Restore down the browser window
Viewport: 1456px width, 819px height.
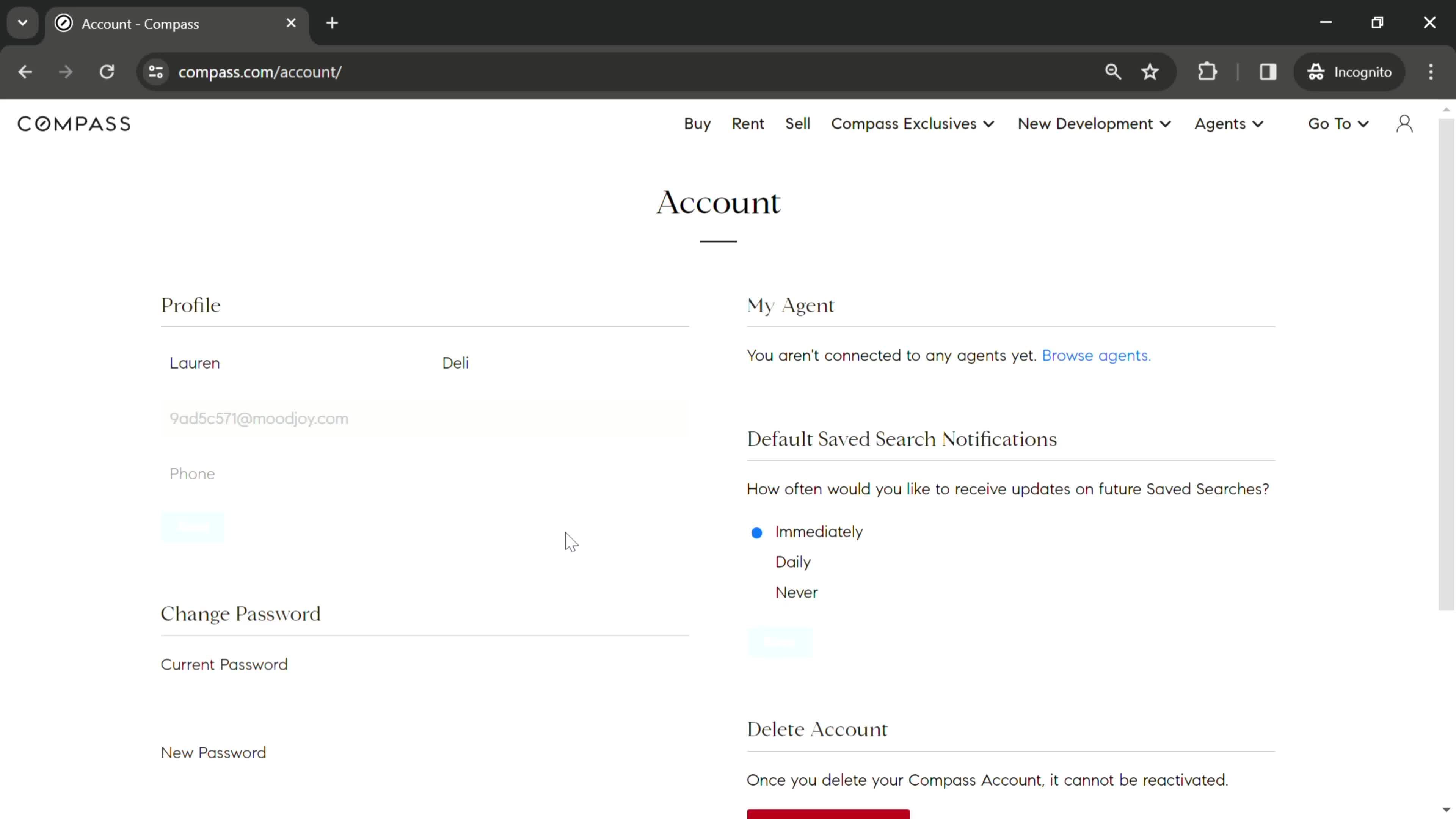click(1378, 23)
